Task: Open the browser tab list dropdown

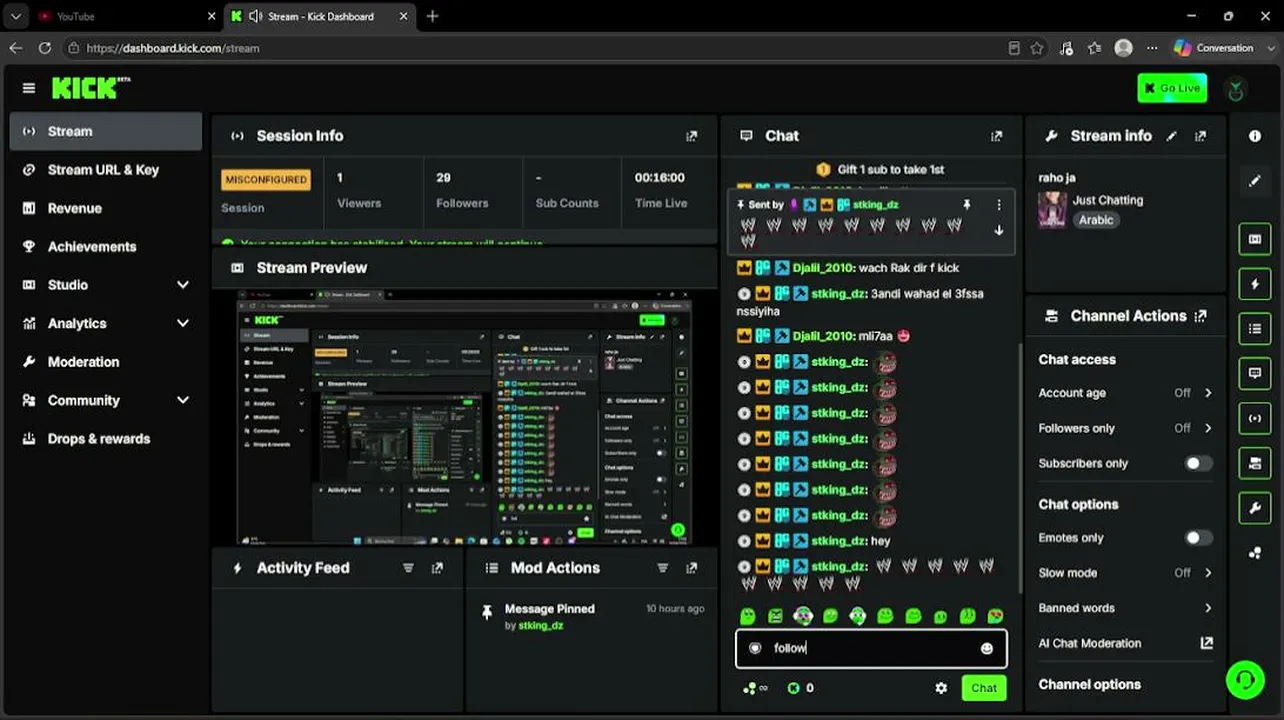Action: (15, 16)
